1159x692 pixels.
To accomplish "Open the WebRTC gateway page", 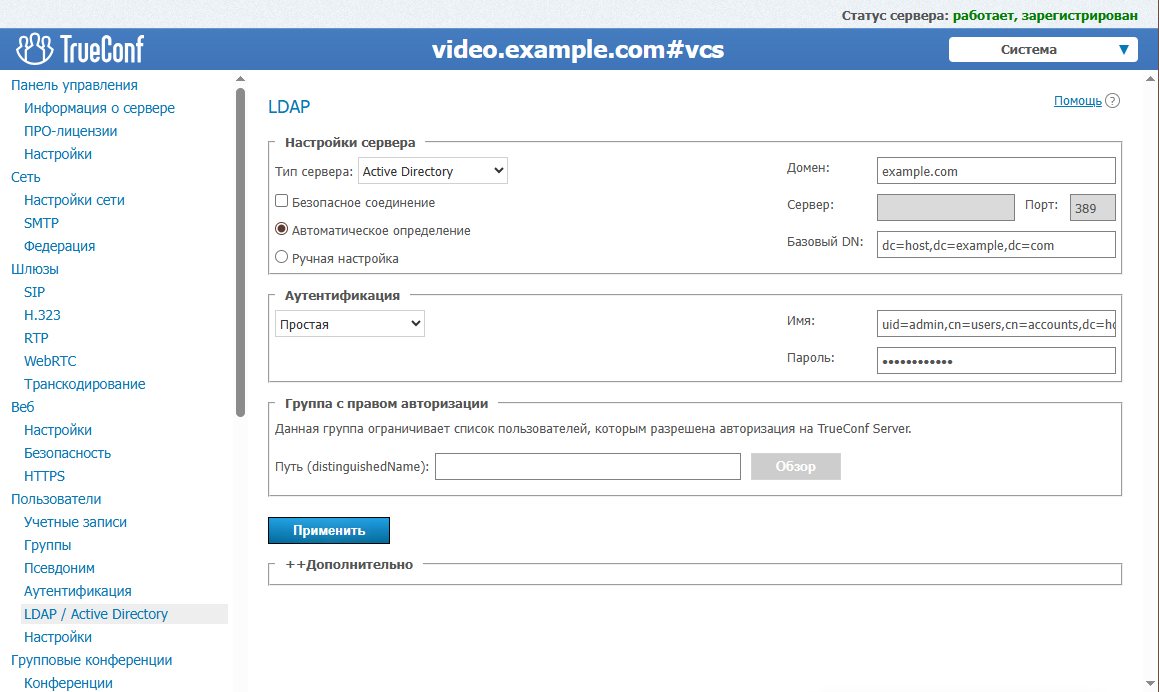I will tap(50, 361).
